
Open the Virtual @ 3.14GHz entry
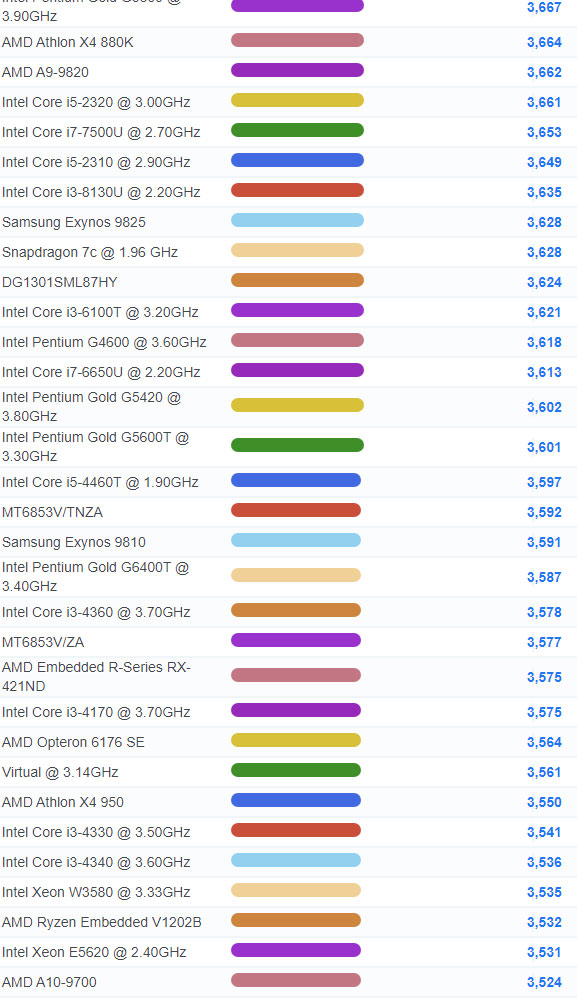(60, 772)
